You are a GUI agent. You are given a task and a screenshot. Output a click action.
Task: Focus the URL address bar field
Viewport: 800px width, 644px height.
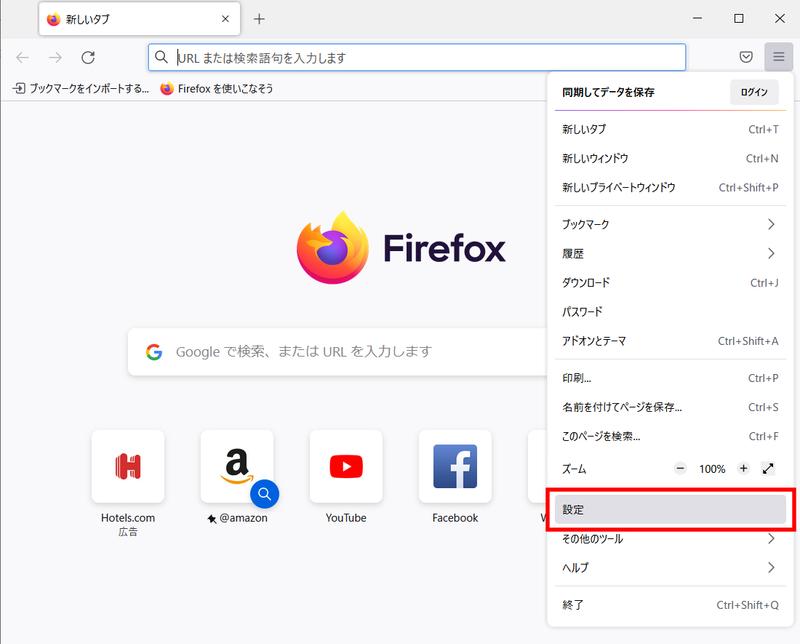pyautogui.click(x=417, y=57)
